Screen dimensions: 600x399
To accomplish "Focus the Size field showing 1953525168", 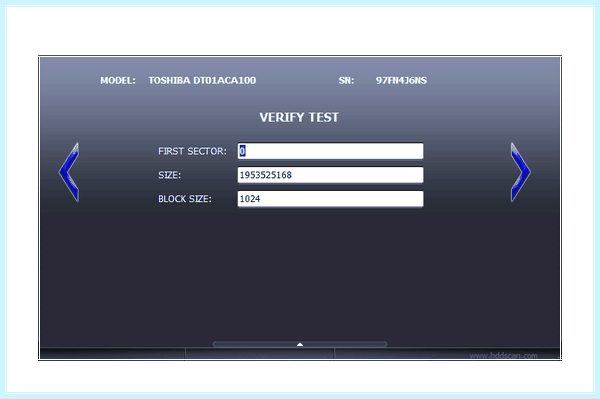I will click(x=330, y=175).
